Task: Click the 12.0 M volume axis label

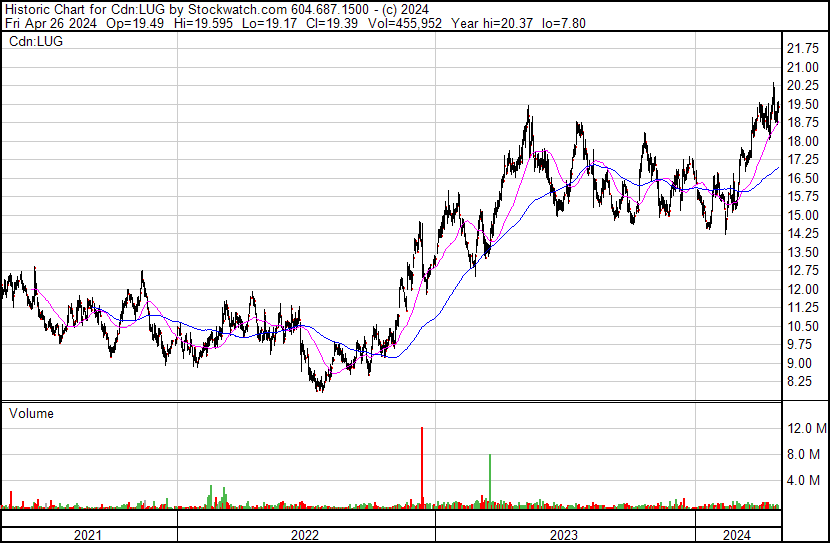Action: [x=807, y=428]
